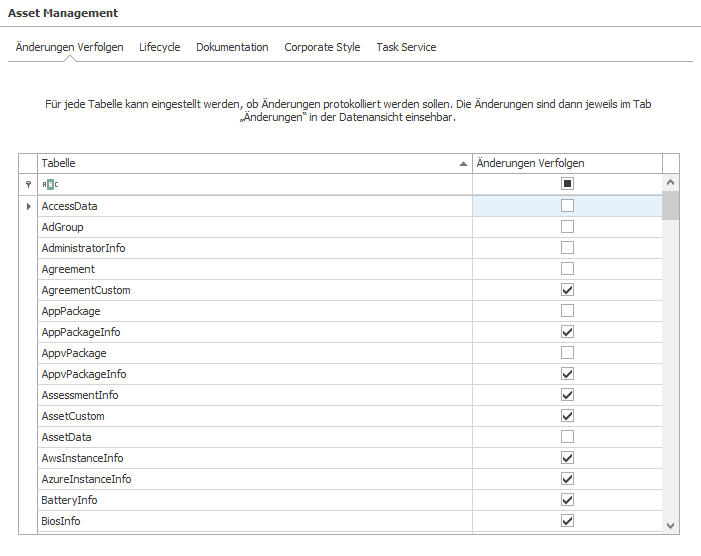The image size is (701, 556).
Task: Select the AppvPackageInfo row
Action: click(350, 374)
